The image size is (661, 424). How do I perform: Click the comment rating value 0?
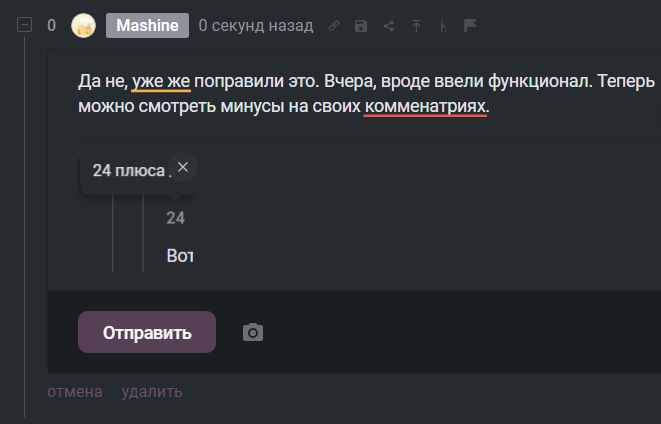(x=52, y=26)
